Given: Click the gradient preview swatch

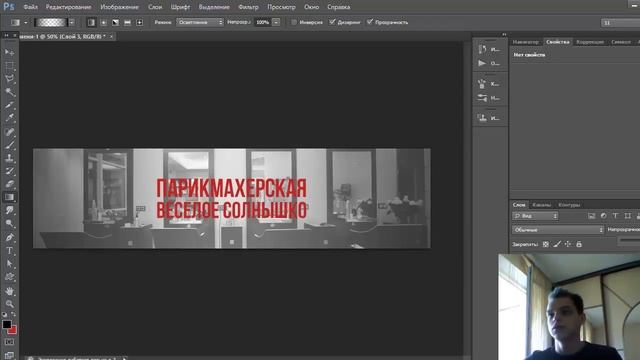Looking at the screenshot, I should pos(51,22).
